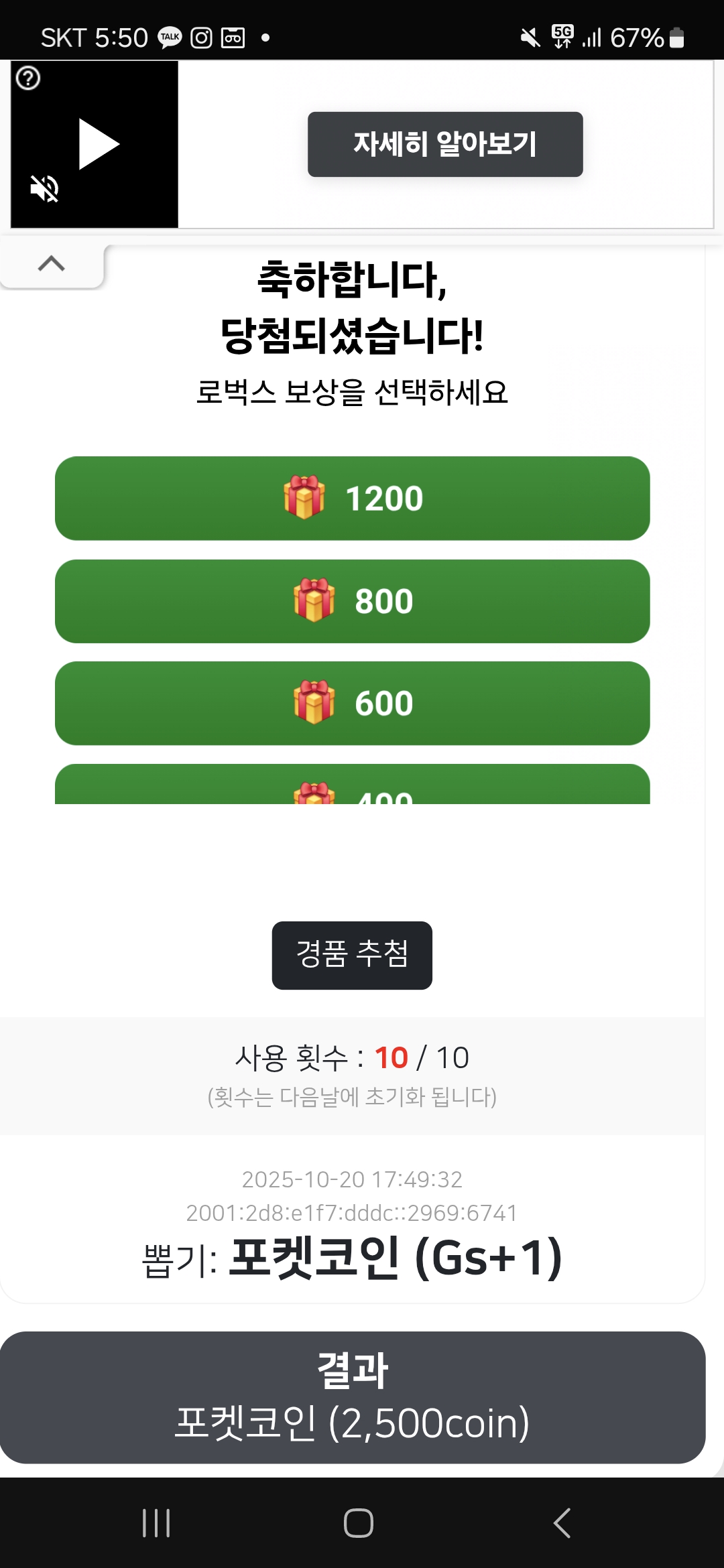Tap the gift icon beside 600
This screenshot has width=724, height=1568.
click(x=314, y=702)
